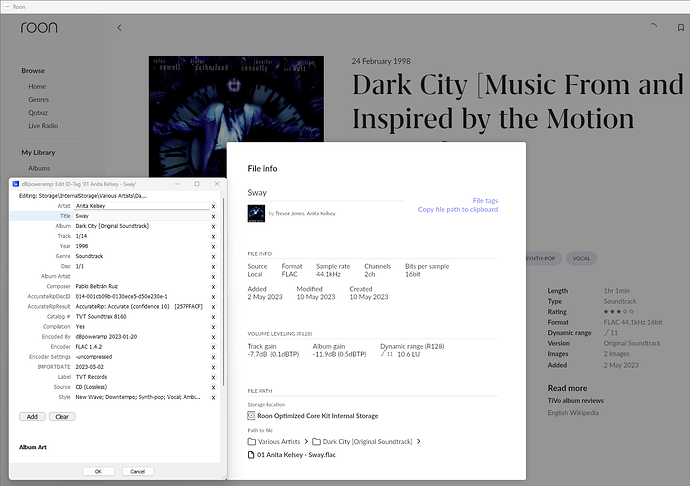The width and height of the screenshot is (690, 486).
Task: Delete the Composer tag using its X
Action: click(213, 286)
